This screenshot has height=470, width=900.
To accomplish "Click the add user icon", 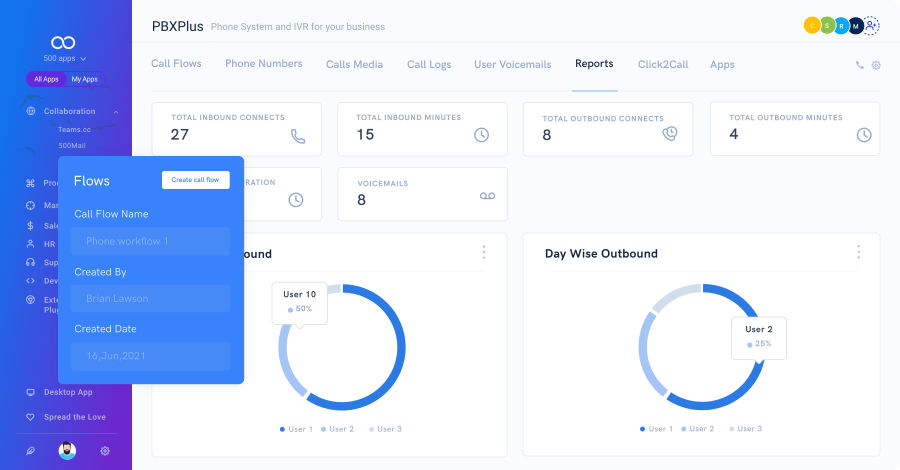I will pos(871,25).
